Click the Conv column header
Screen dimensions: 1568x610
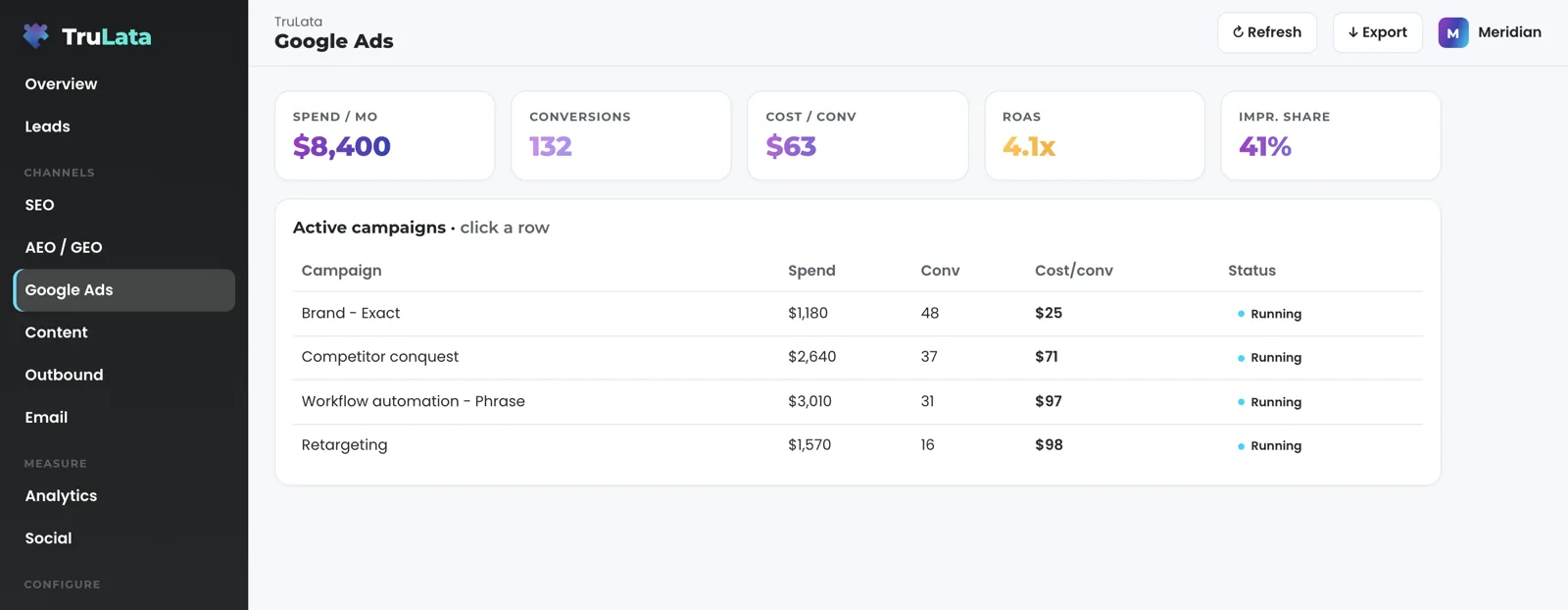click(x=940, y=271)
